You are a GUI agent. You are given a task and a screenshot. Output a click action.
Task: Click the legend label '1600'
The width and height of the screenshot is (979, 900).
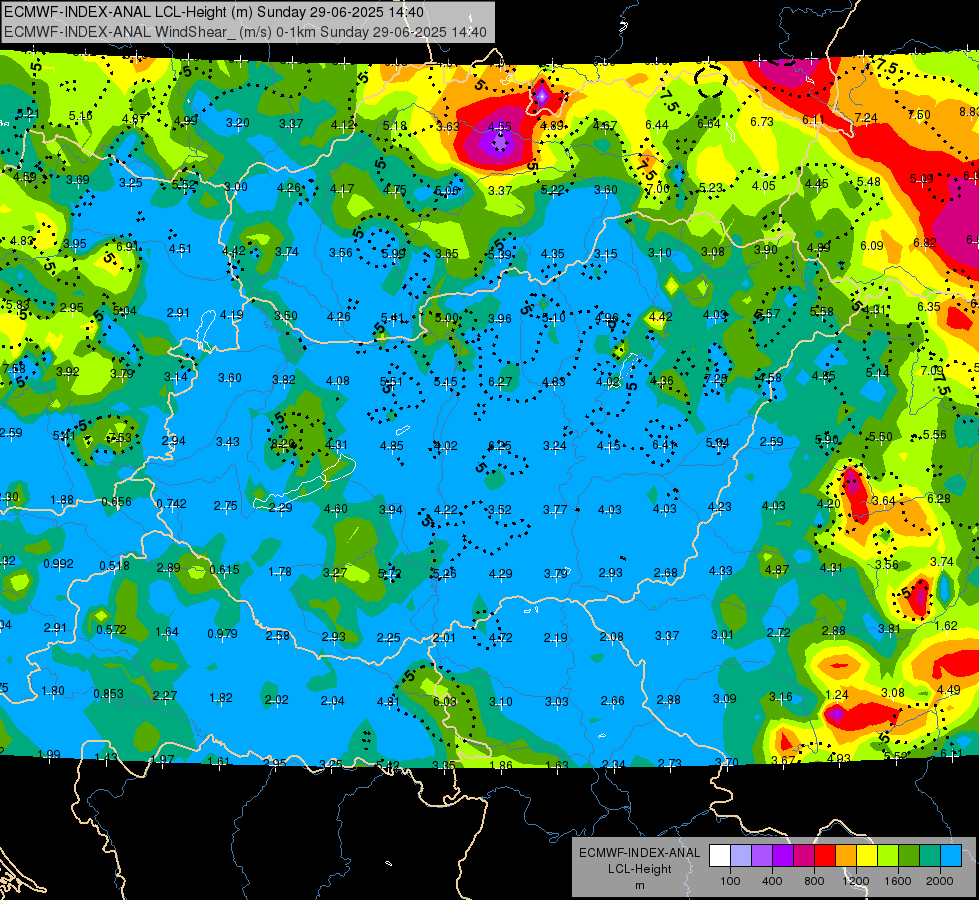898,881
